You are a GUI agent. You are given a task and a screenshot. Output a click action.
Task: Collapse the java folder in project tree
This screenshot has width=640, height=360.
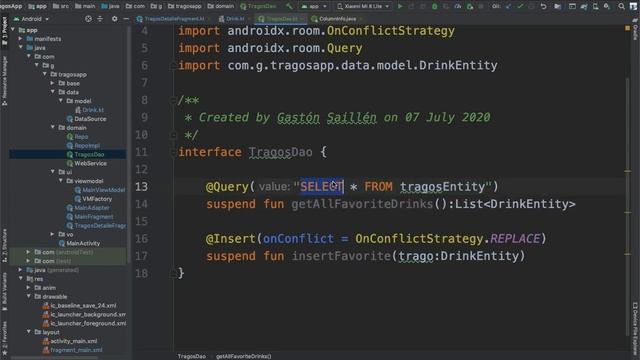coord(20,48)
